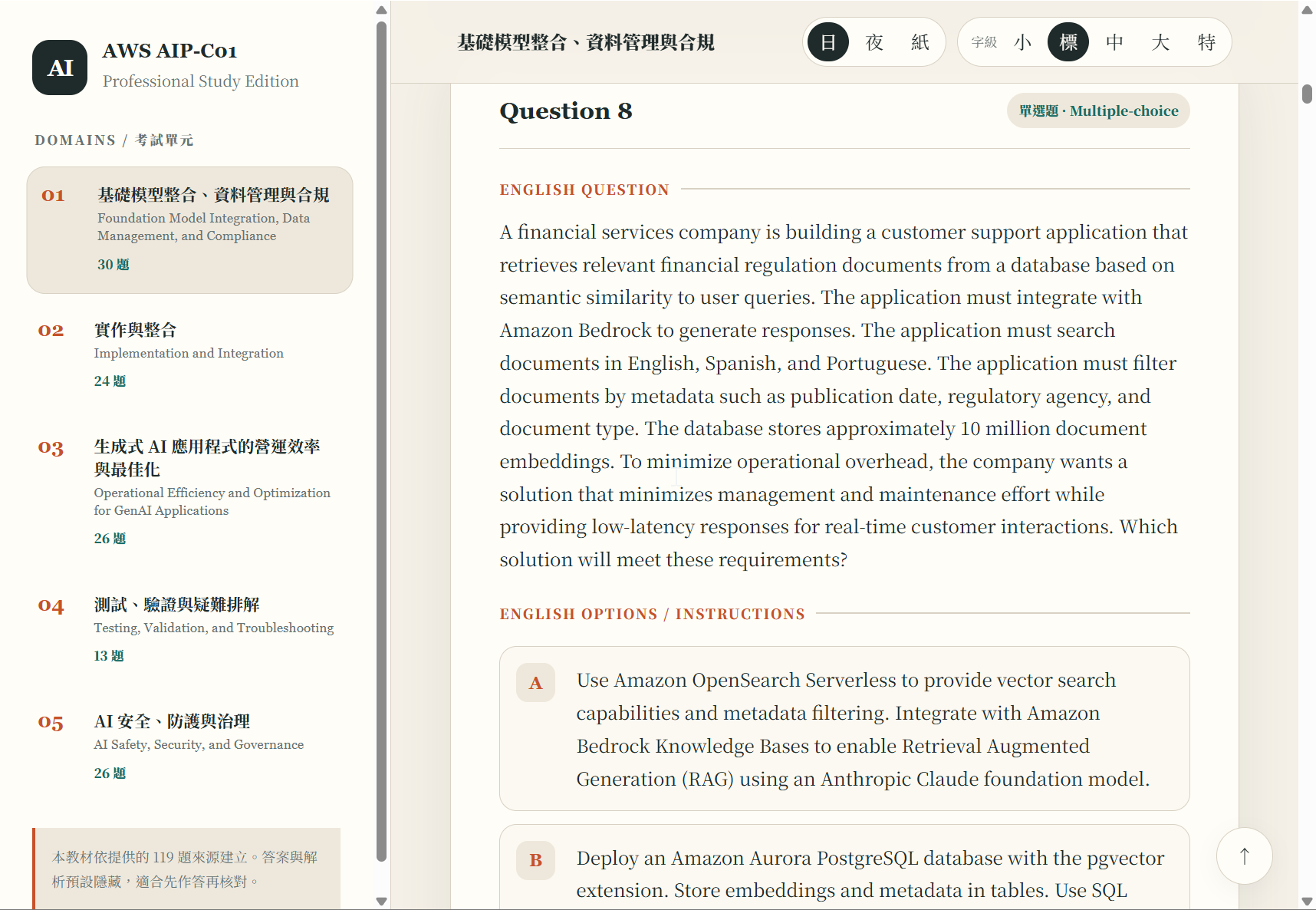Click the sidebar scrollbar up arrow

[x=381, y=10]
